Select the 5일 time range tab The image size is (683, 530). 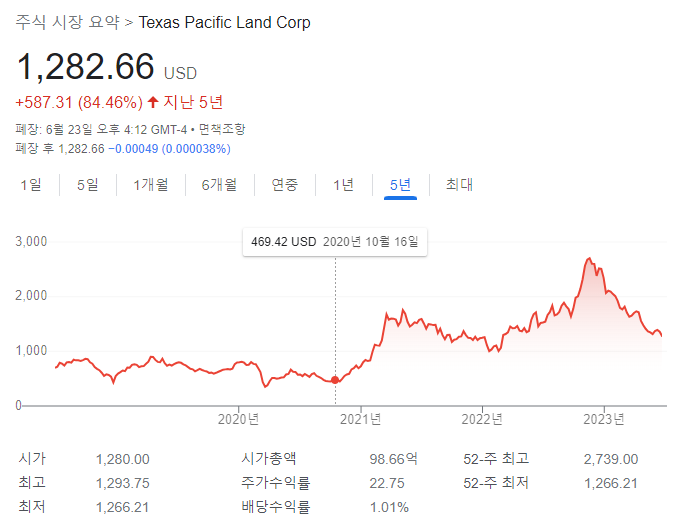click(88, 185)
